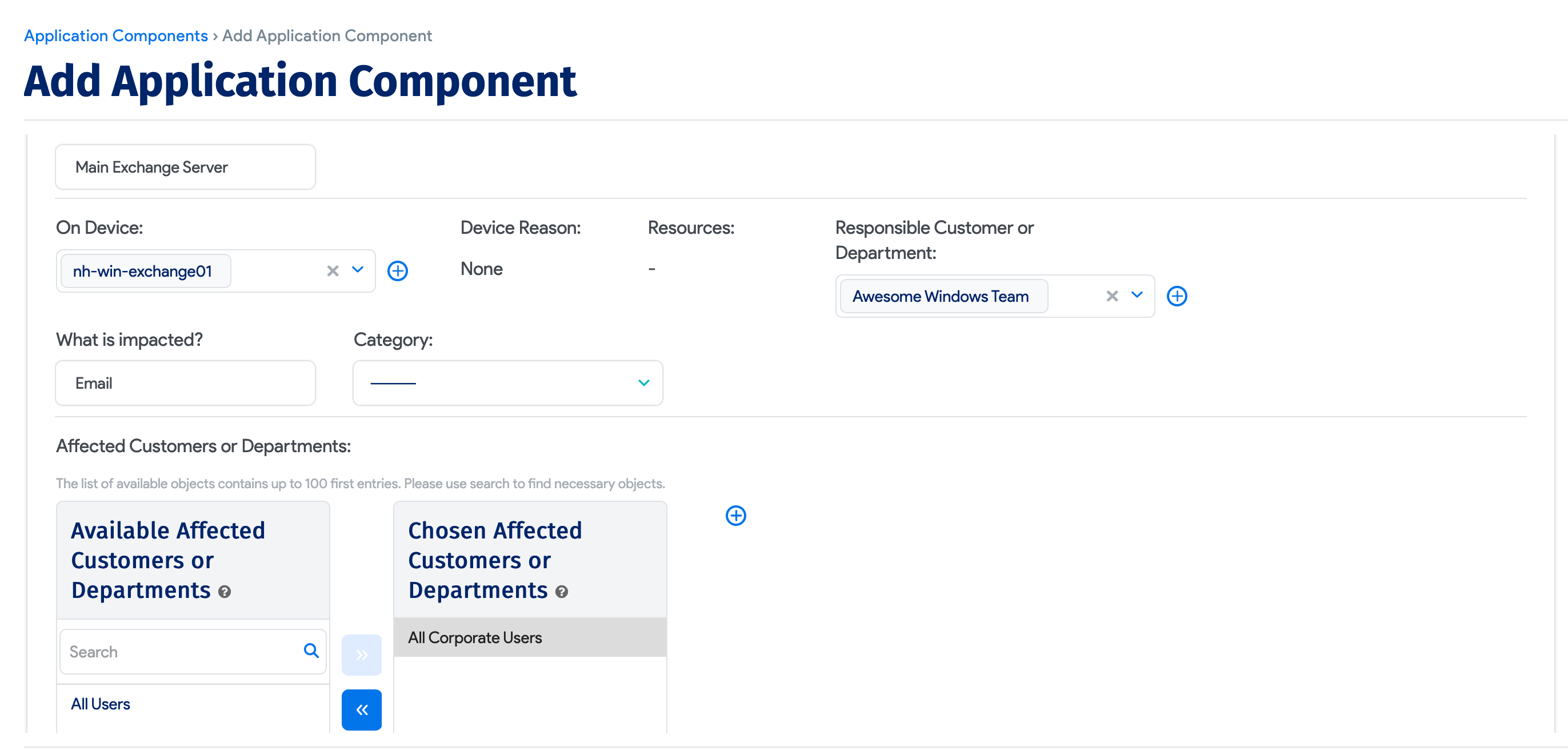The height and width of the screenshot is (750, 1568).
Task: Clear the Awesome Windows Team selection
Action: tap(1111, 296)
